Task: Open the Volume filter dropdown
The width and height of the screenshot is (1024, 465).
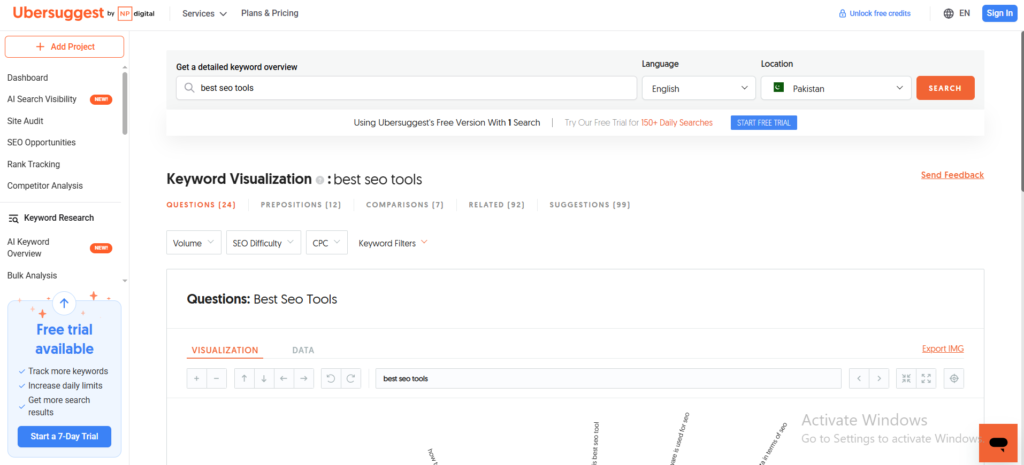Action: coord(194,243)
